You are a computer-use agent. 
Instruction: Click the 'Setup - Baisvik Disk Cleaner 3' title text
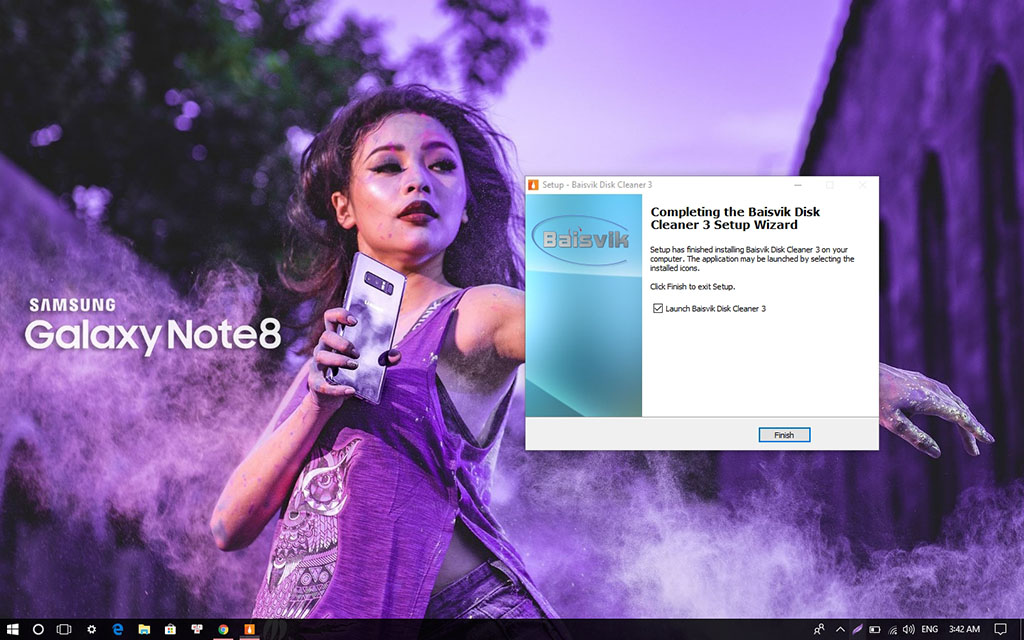point(597,185)
